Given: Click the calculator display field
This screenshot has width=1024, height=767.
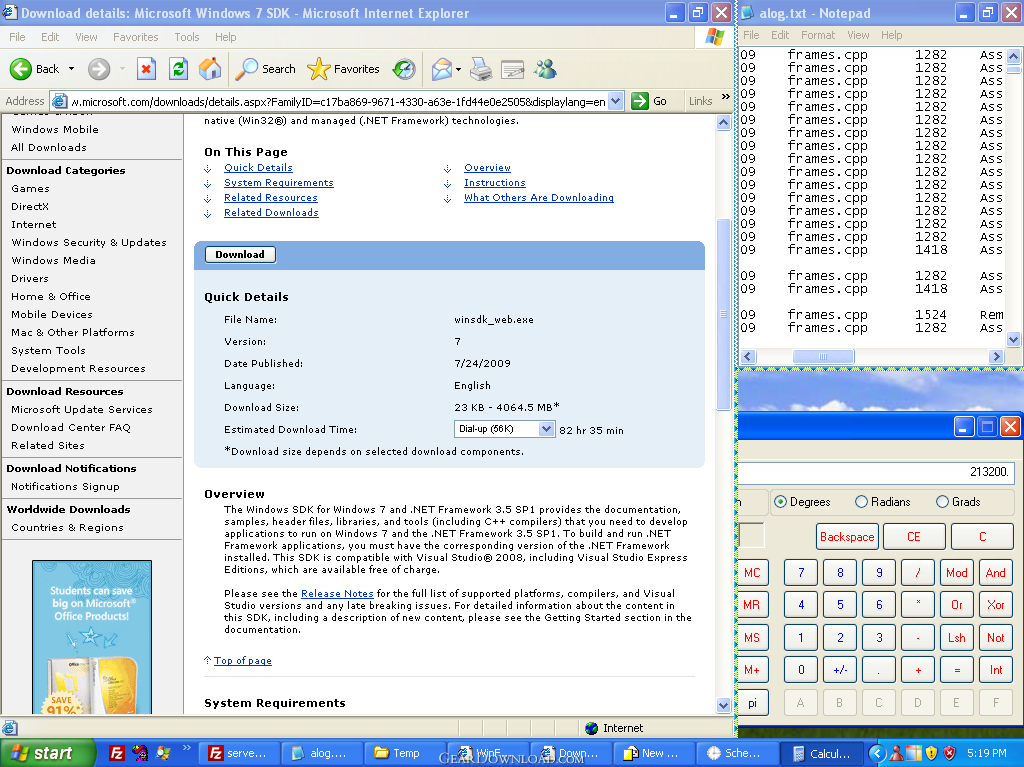Looking at the screenshot, I should point(875,472).
